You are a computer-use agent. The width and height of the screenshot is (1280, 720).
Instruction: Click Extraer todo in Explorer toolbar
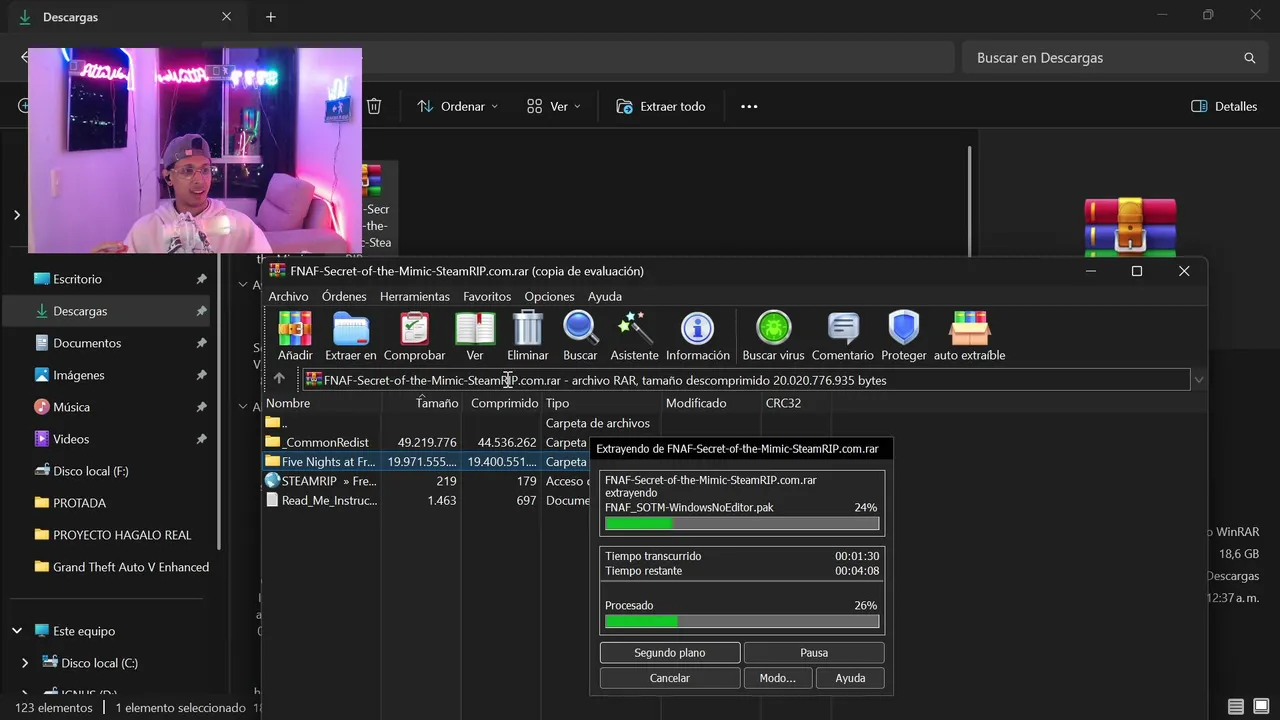[660, 106]
